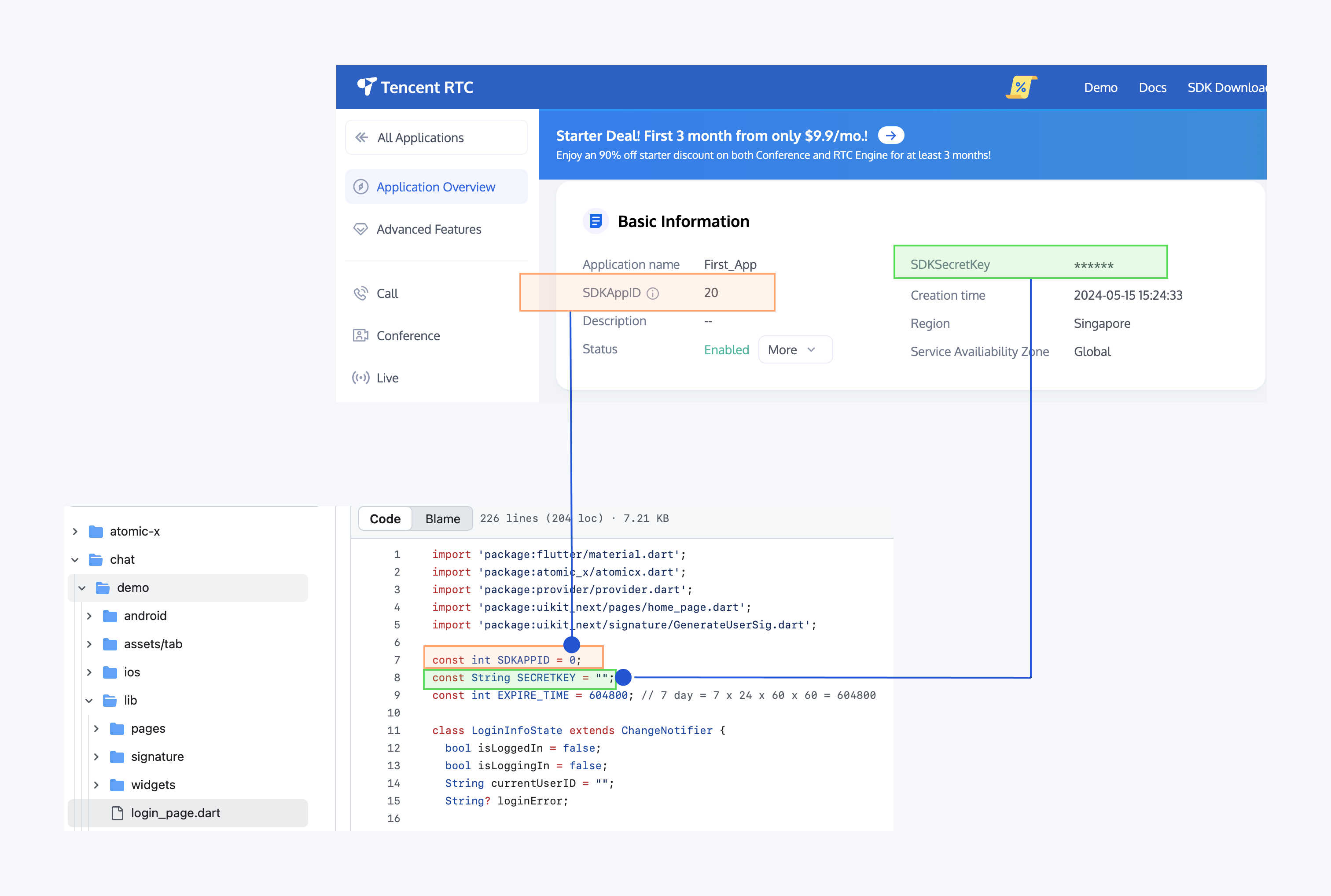Expand the atomic-x folder

pyautogui.click(x=75, y=532)
